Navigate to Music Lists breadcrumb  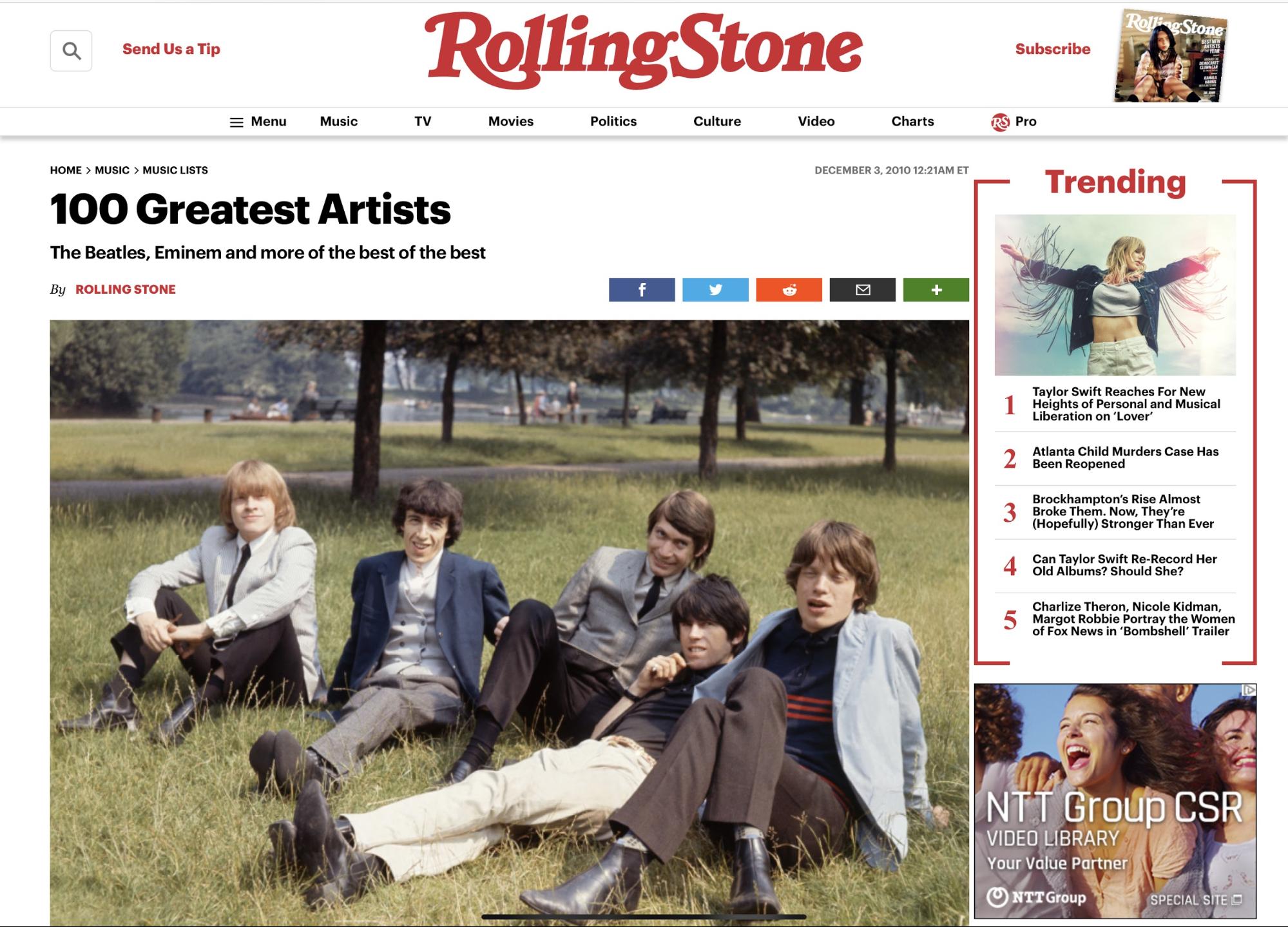[175, 170]
